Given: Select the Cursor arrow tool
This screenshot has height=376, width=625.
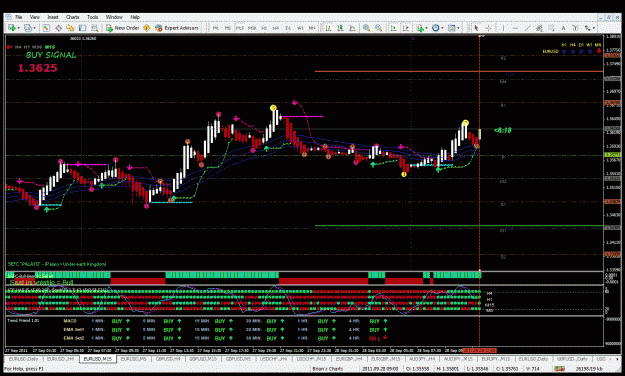Looking at the screenshot, I should point(476,28).
